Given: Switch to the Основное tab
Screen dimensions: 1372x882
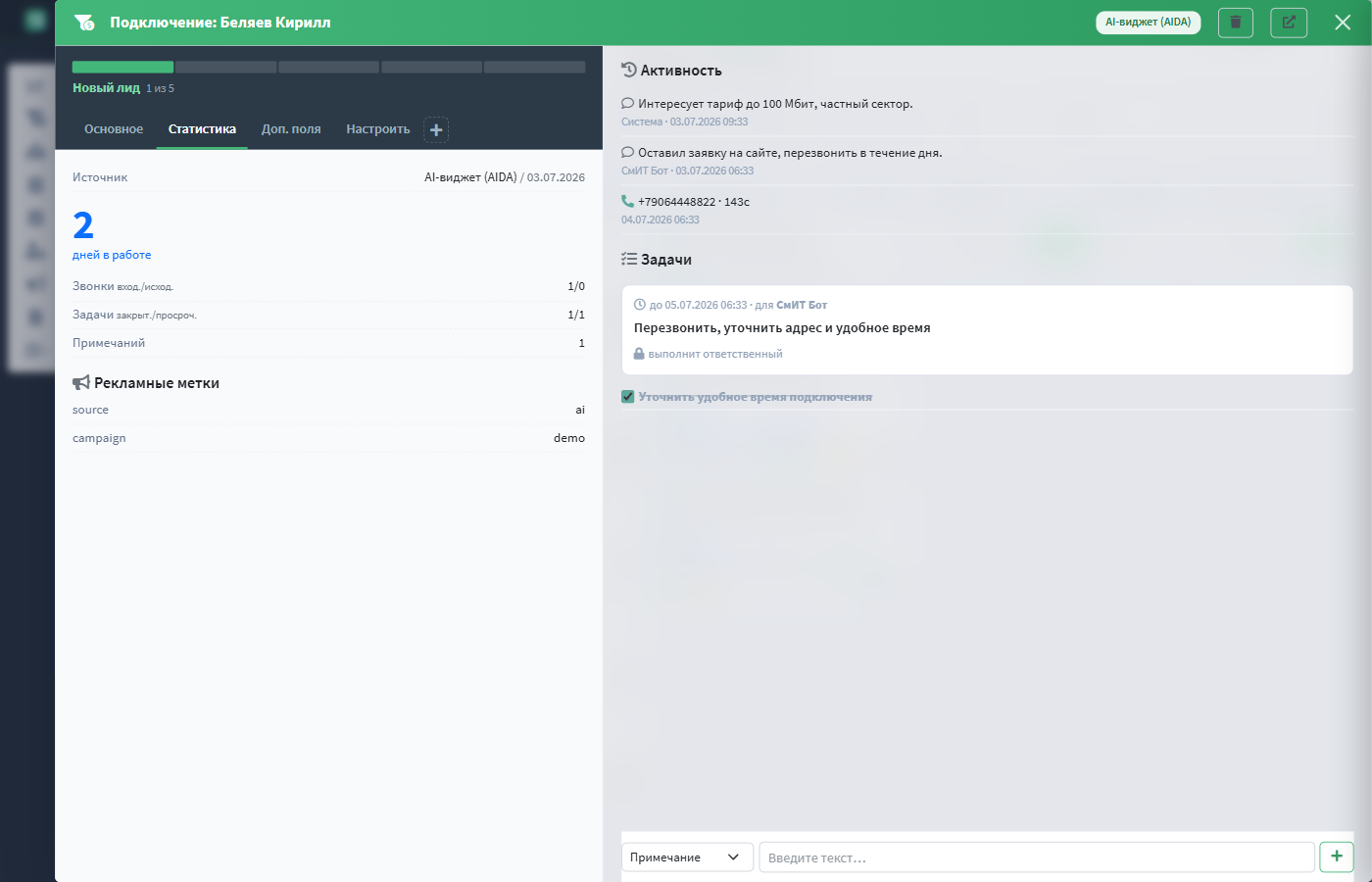Looking at the screenshot, I should pyautogui.click(x=114, y=129).
